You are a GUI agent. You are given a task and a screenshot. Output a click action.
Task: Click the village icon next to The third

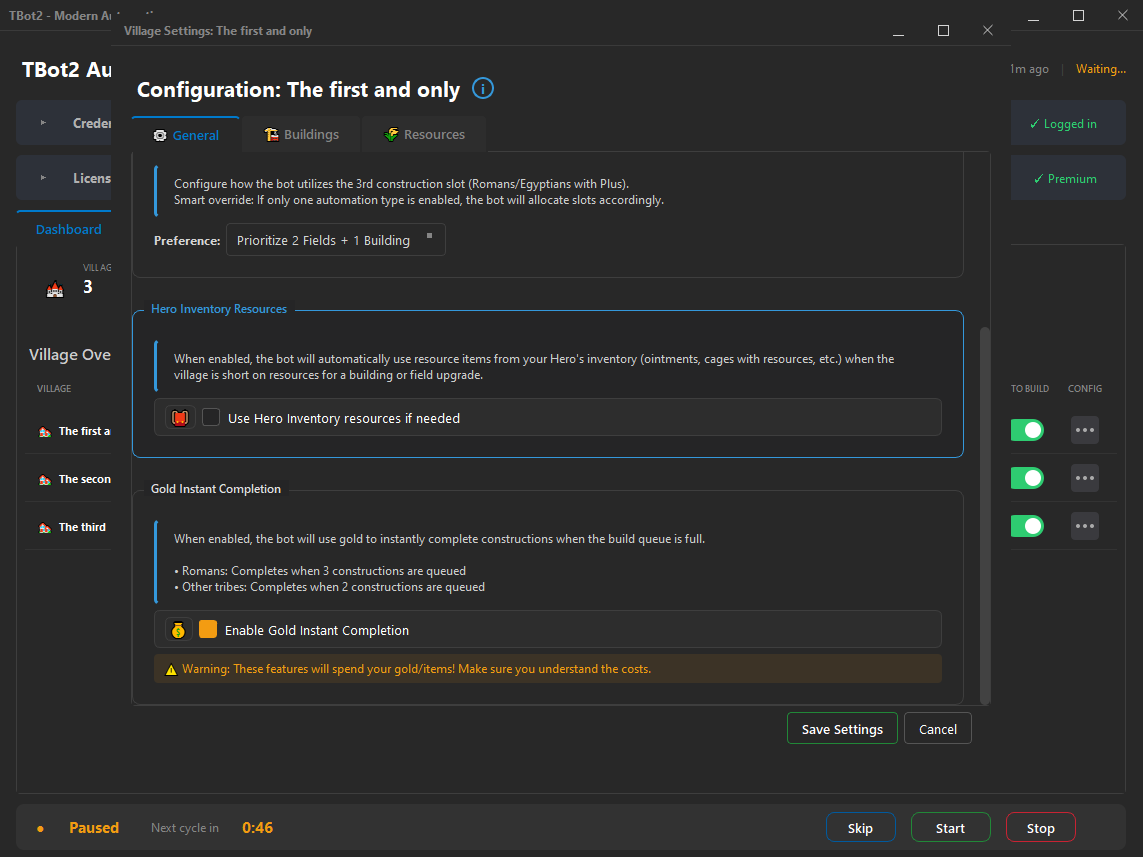44,527
